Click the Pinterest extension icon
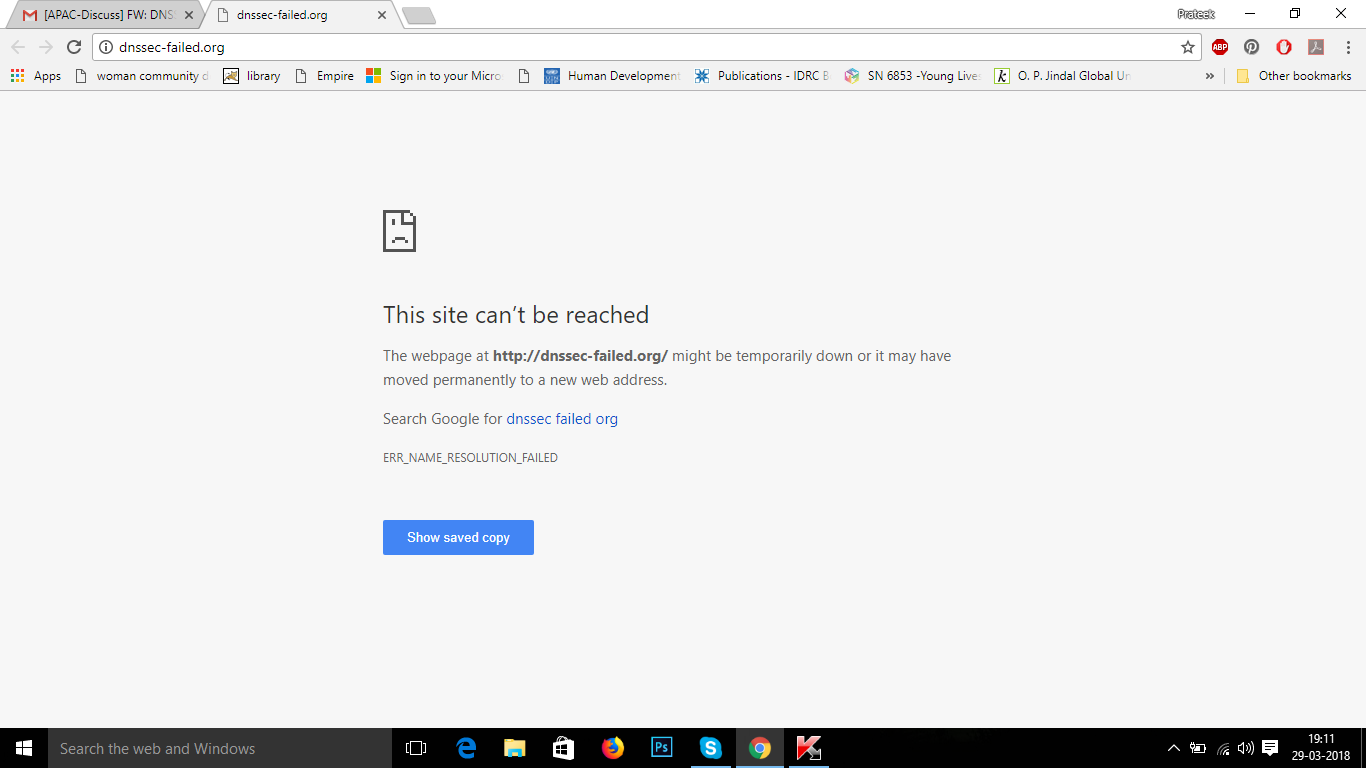The image size is (1366, 768). coord(1251,47)
